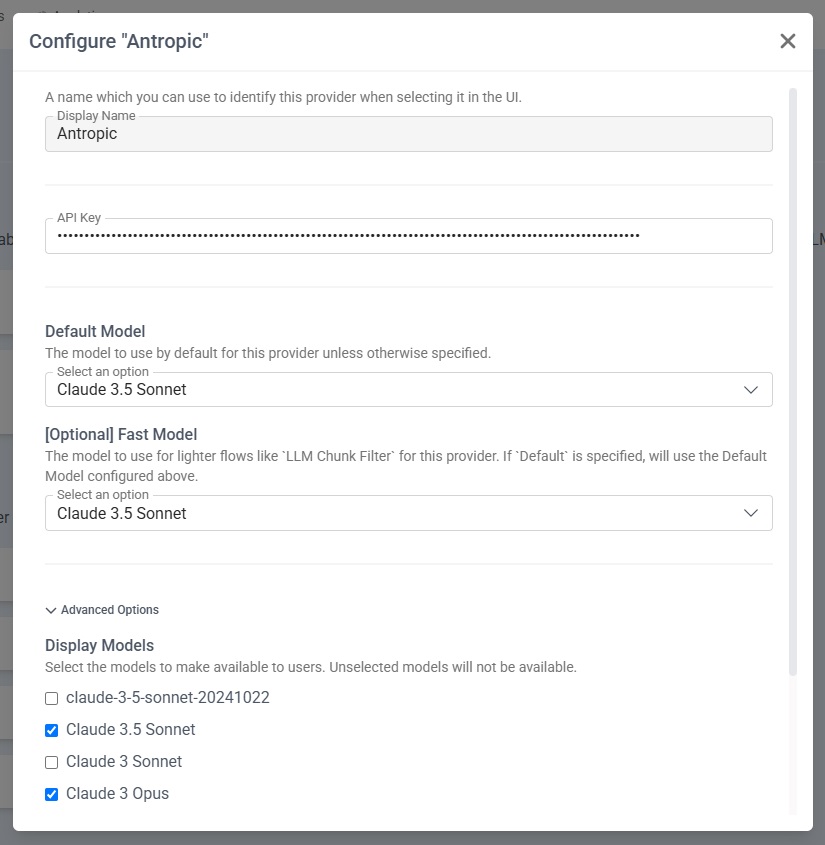Click the chevron icon beside Advanced Options

(x=51, y=610)
